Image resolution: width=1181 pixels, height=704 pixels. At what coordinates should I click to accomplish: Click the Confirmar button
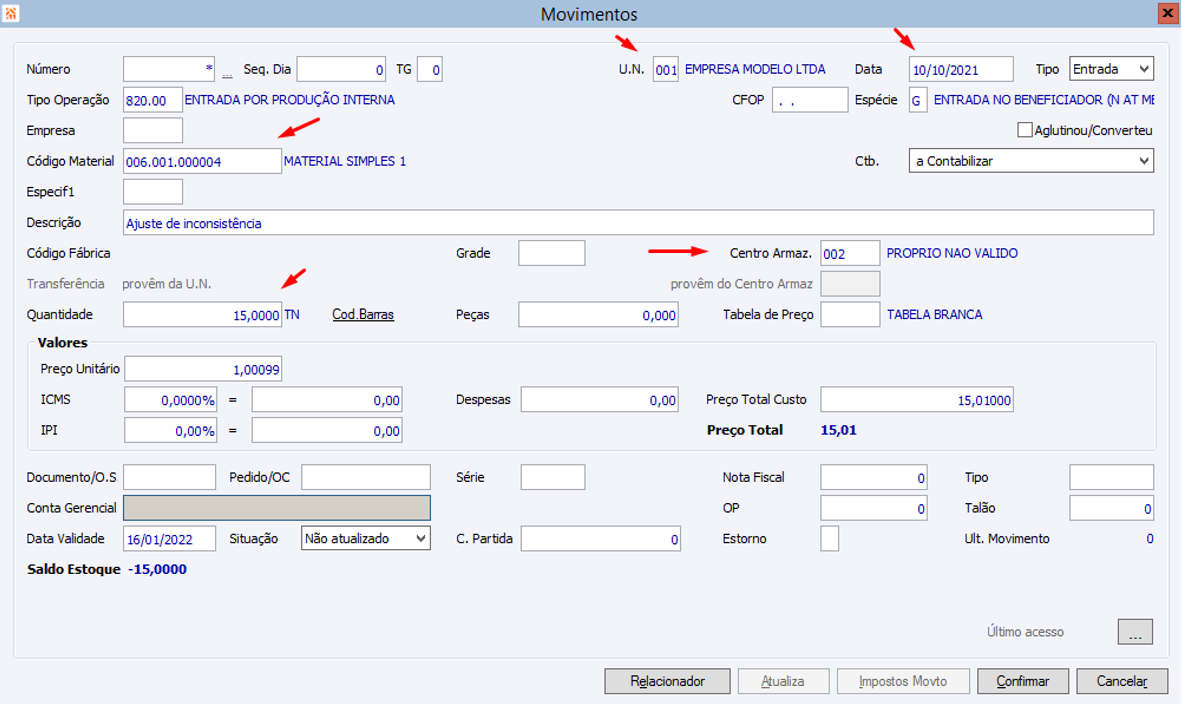click(x=1023, y=681)
